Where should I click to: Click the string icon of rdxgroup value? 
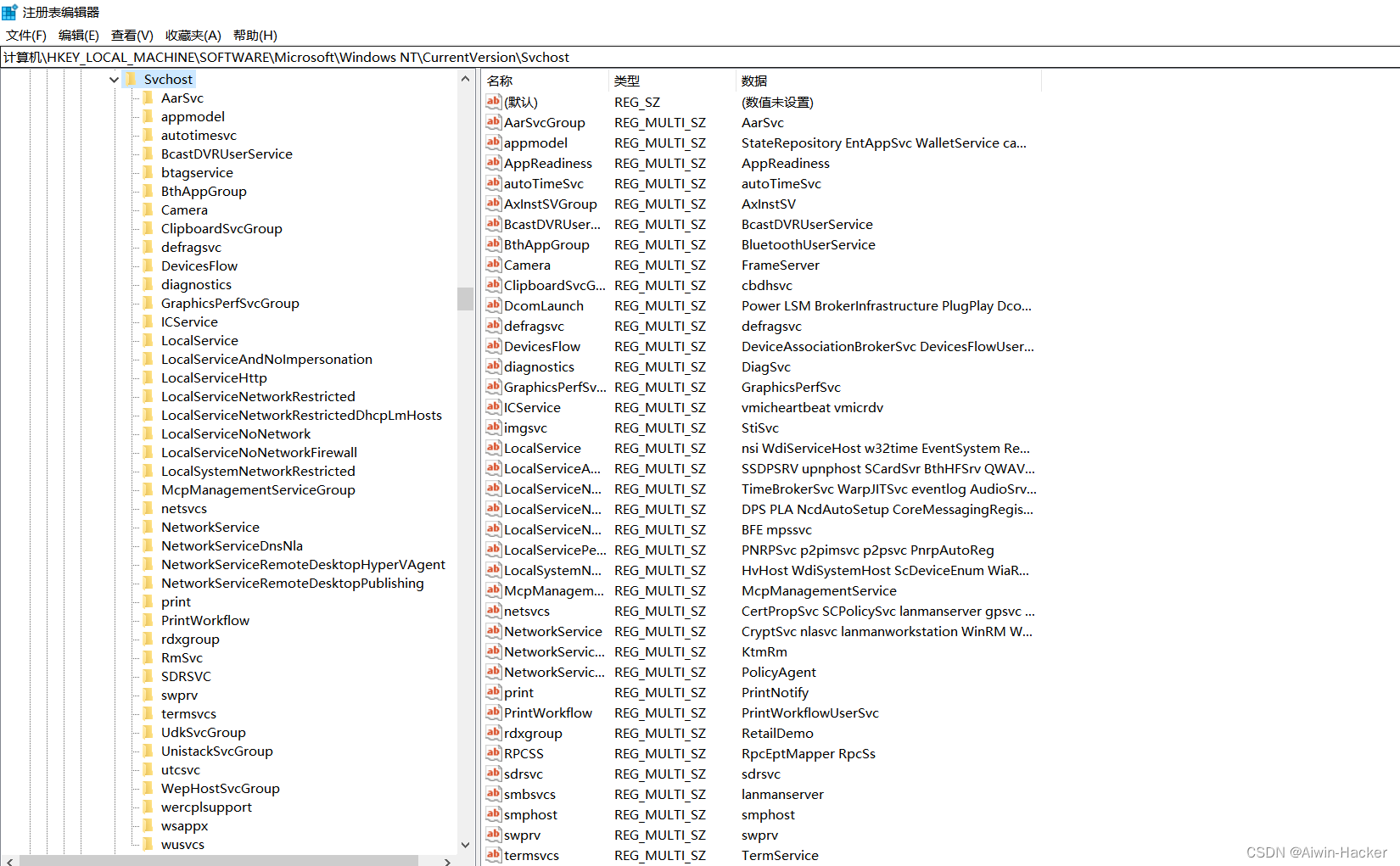point(494,733)
